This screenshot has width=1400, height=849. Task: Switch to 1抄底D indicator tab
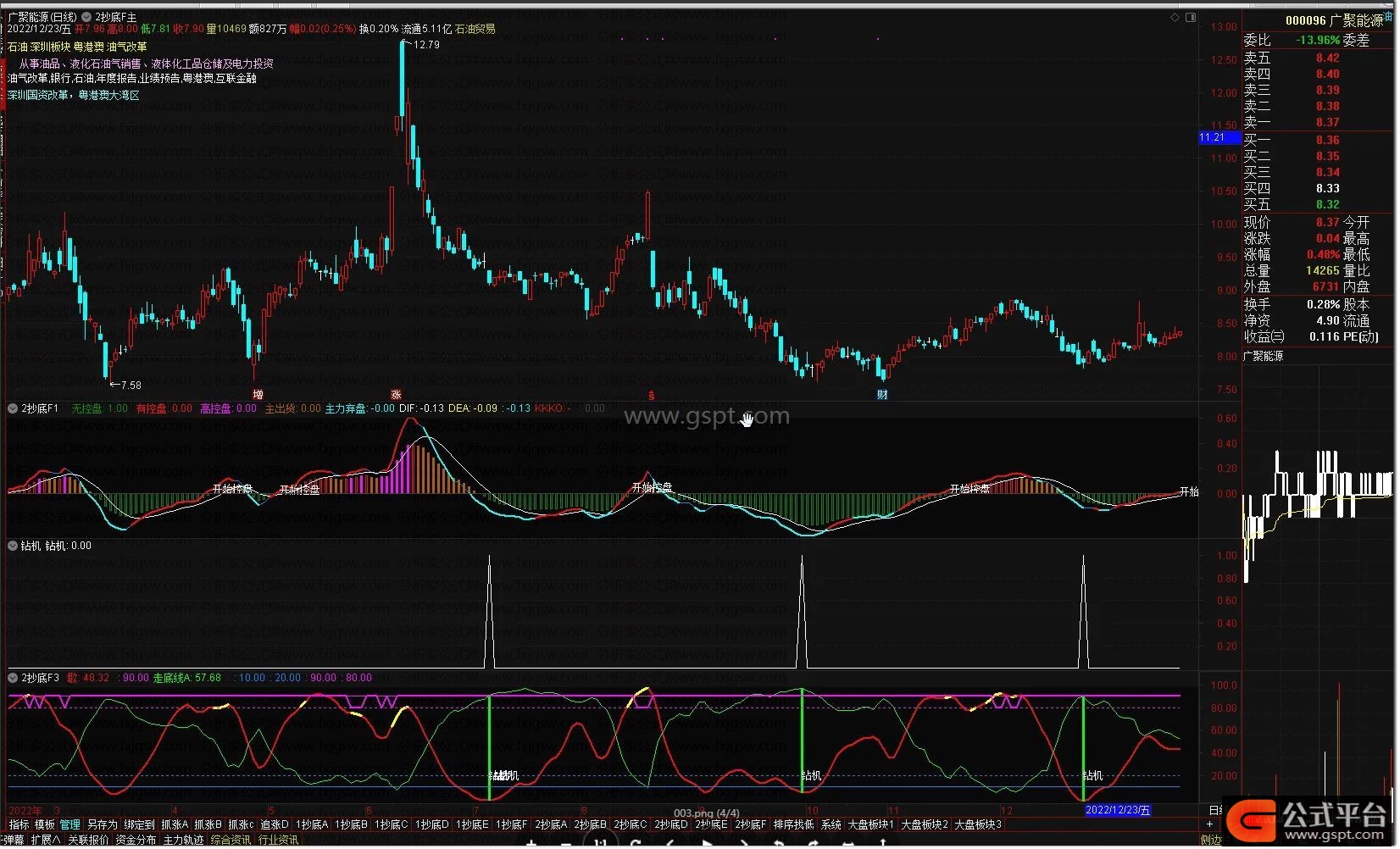(432, 825)
